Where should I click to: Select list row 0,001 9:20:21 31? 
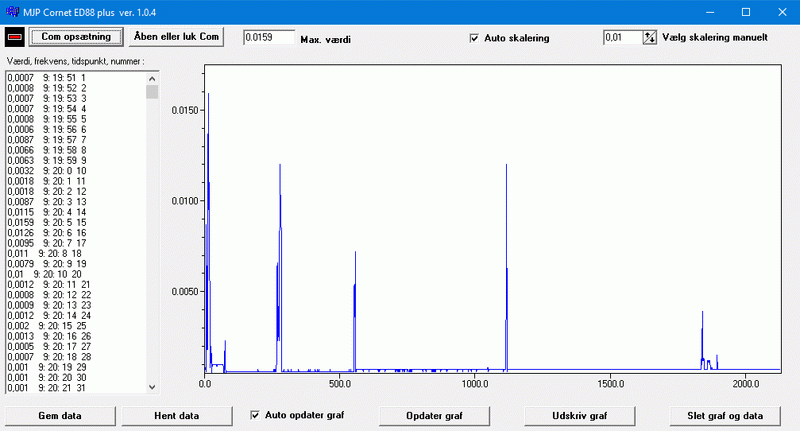click(76, 388)
